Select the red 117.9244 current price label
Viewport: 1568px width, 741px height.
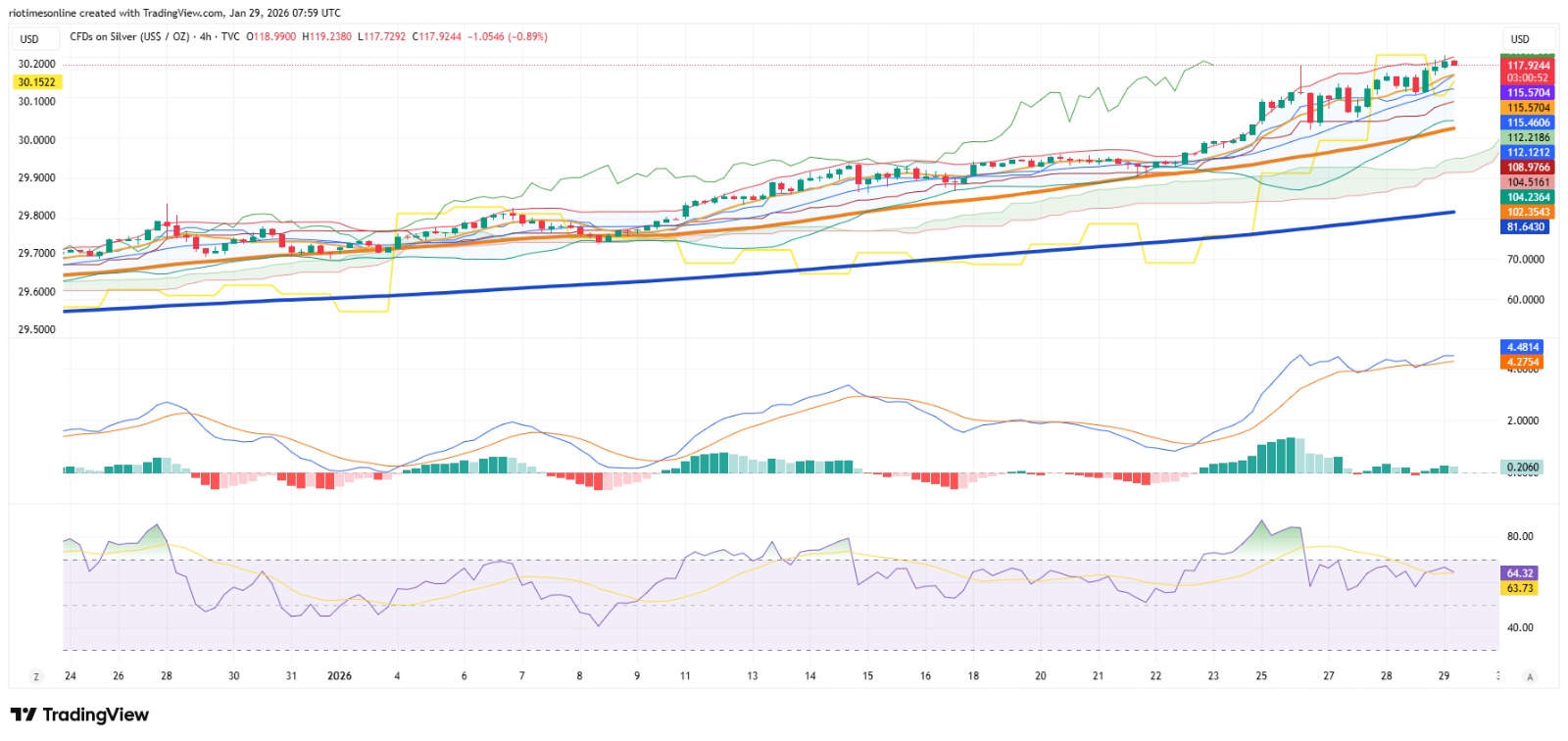click(1528, 66)
